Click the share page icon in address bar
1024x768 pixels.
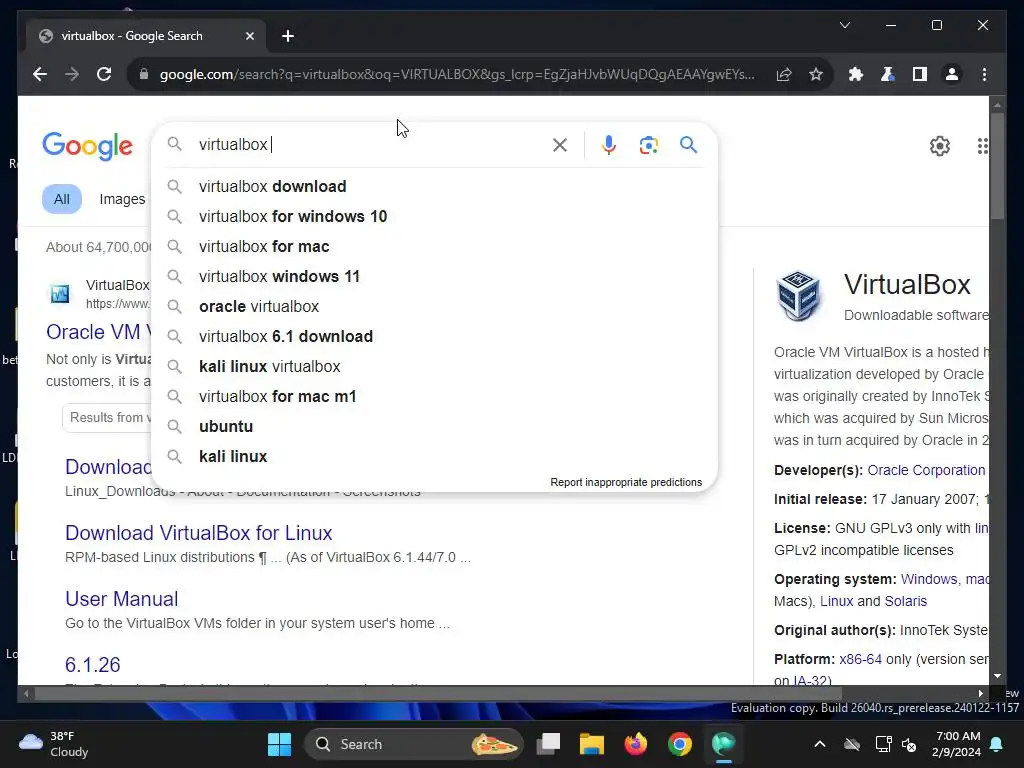click(784, 74)
